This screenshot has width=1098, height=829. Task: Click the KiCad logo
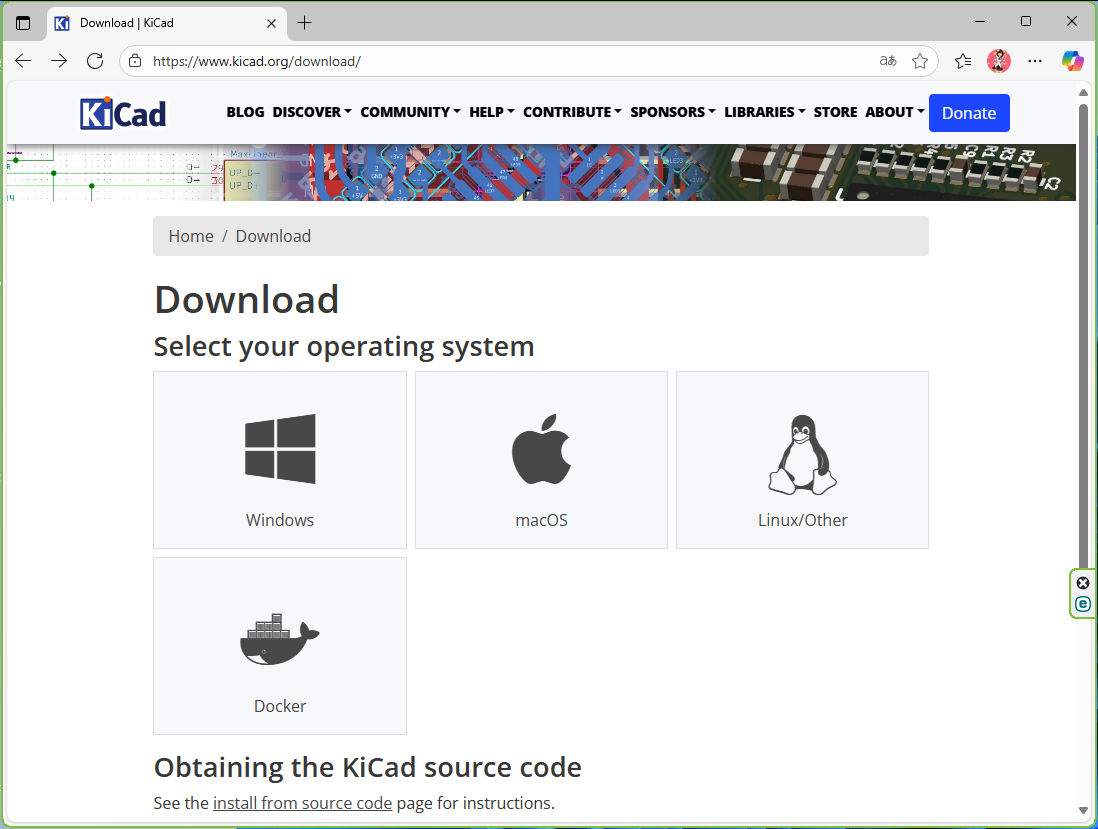pyautogui.click(x=123, y=112)
